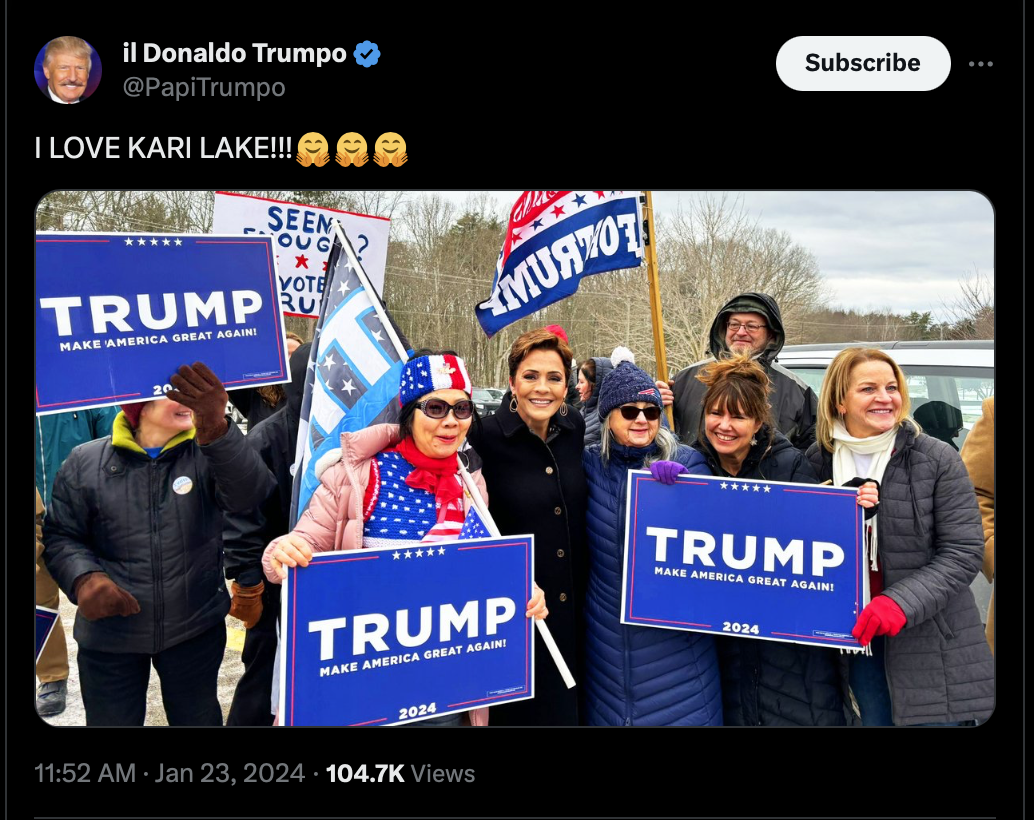
Task: View the 104.7K Views count
Action: 400,773
